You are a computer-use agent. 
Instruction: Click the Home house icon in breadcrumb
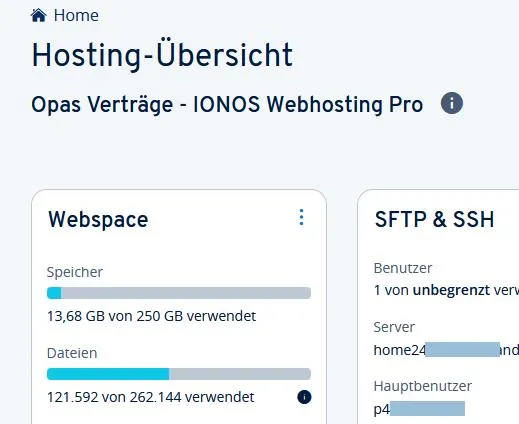click(x=38, y=15)
